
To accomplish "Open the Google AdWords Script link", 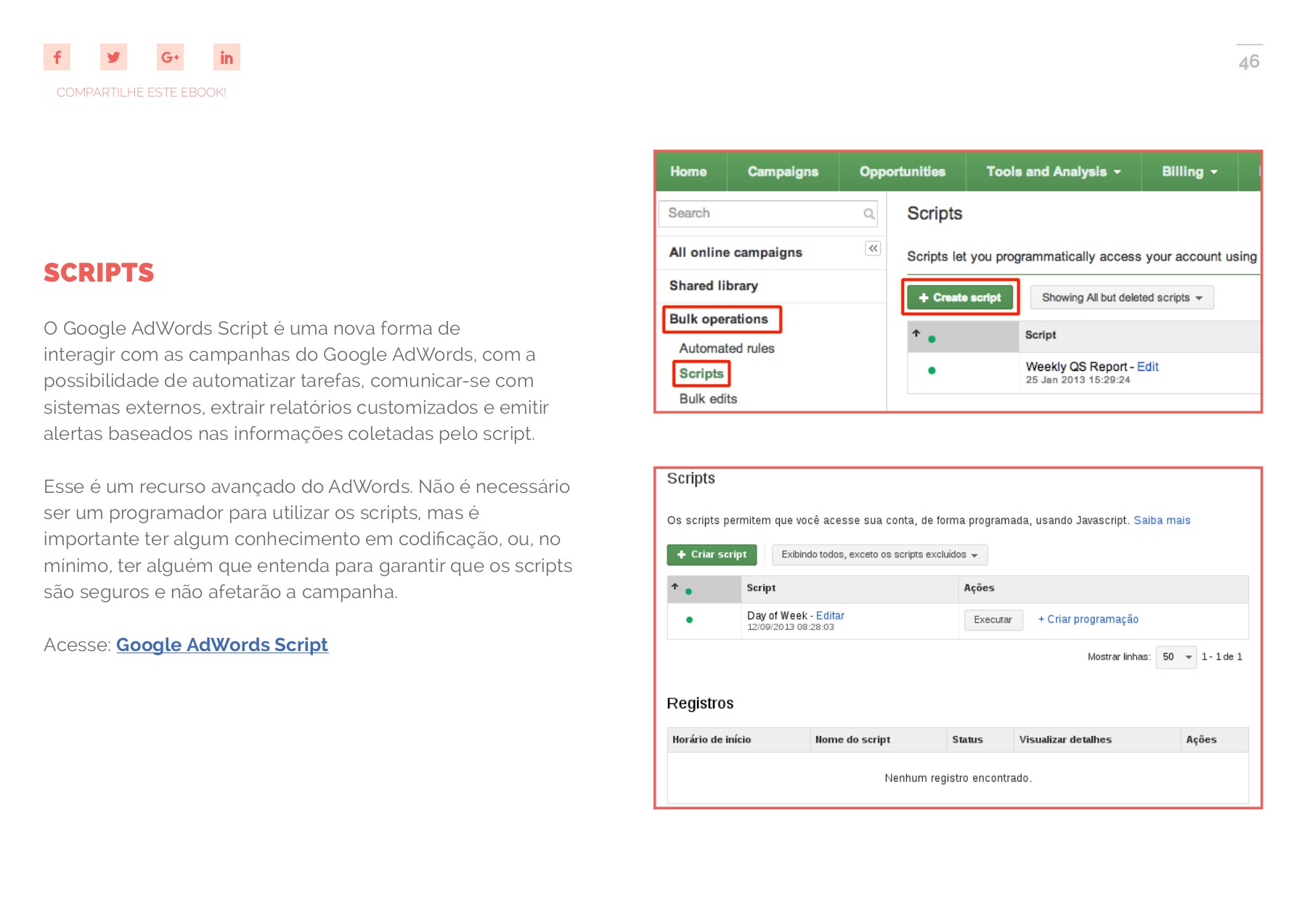I will click(221, 645).
